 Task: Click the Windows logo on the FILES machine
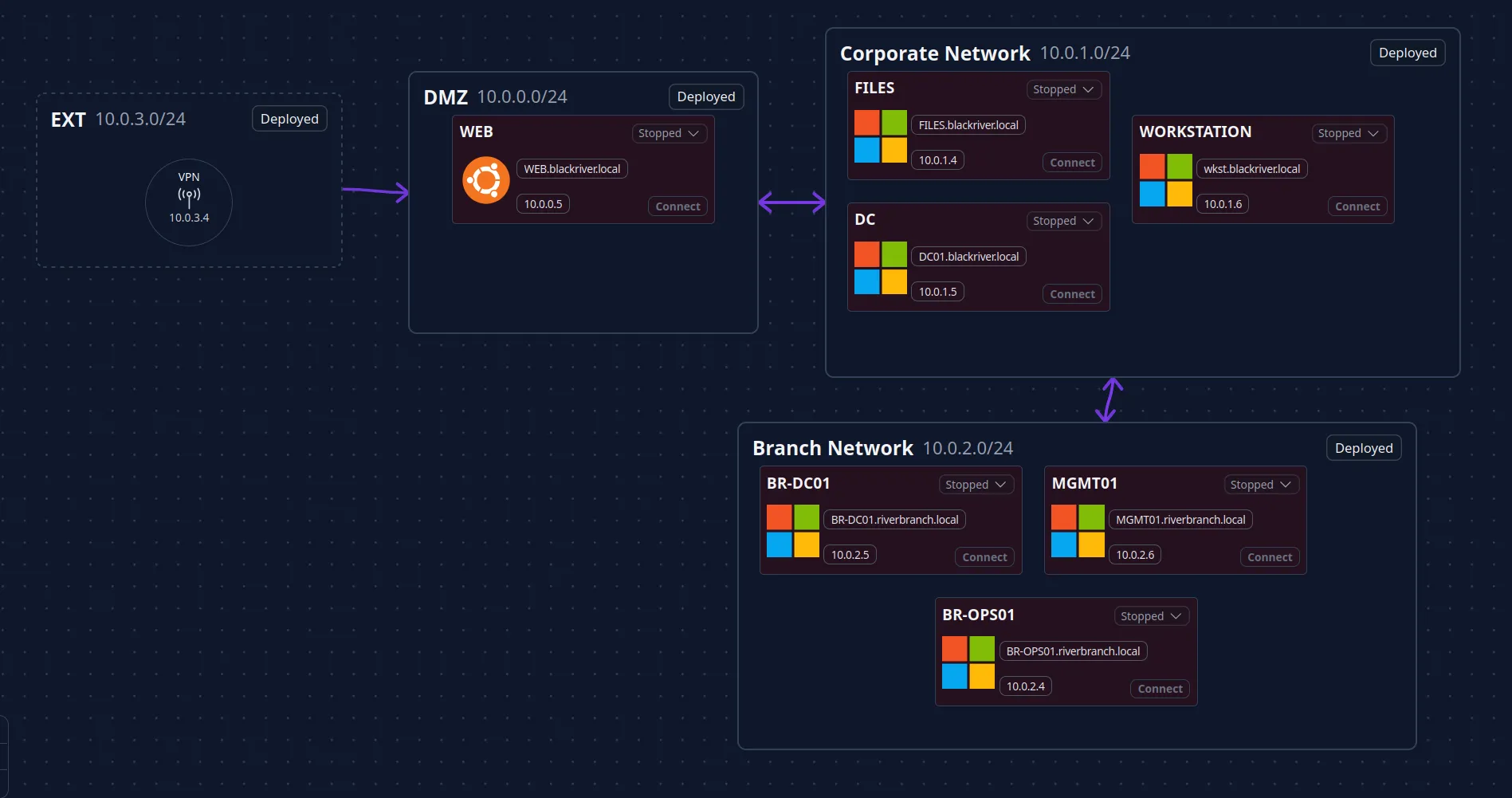click(x=881, y=136)
